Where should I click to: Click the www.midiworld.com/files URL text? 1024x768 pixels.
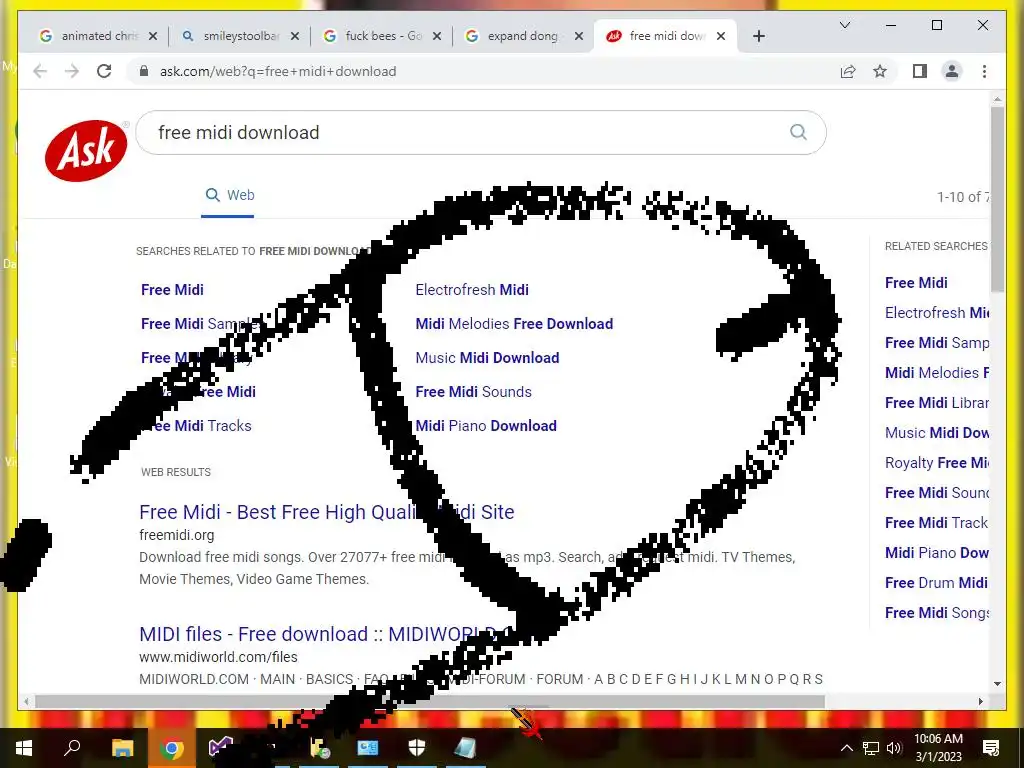click(x=218, y=657)
